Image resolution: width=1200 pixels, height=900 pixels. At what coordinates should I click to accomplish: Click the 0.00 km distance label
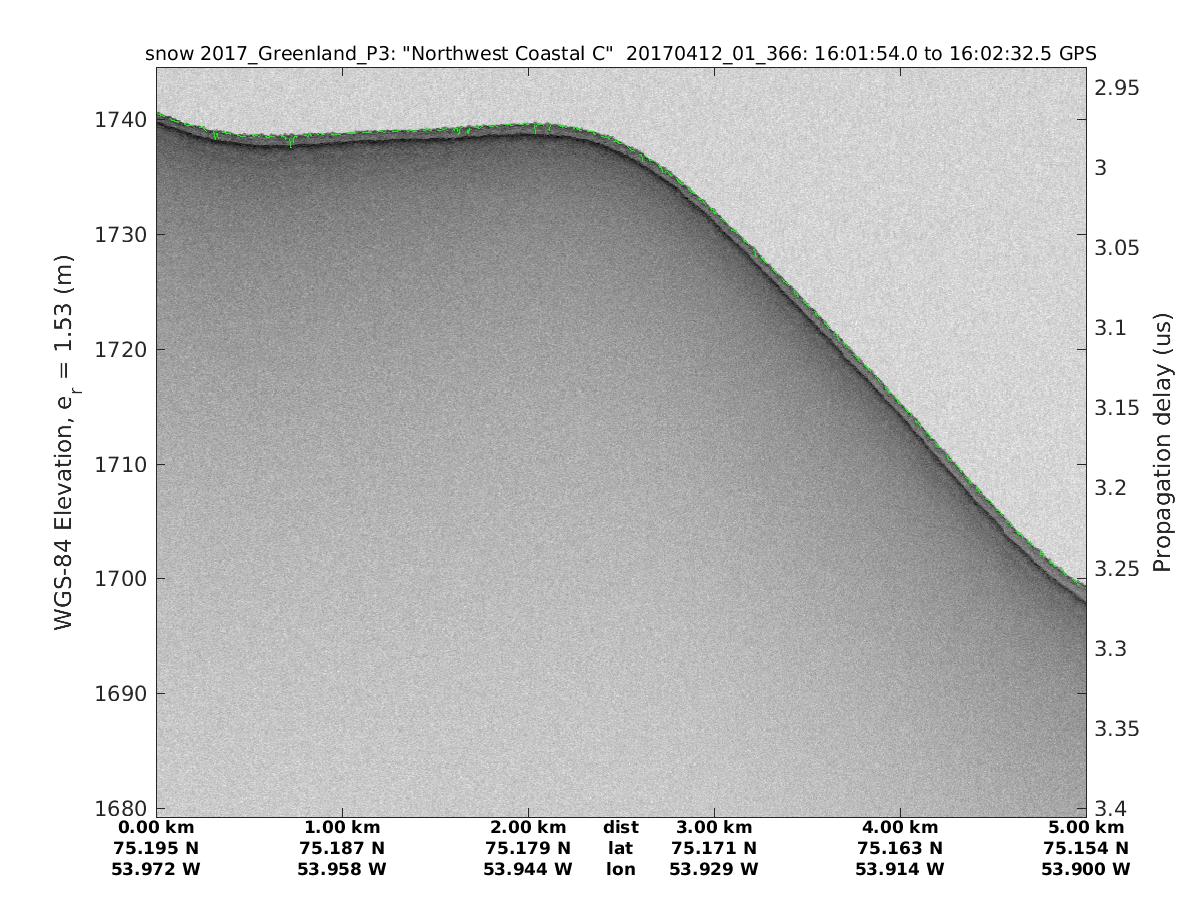pos(156,828)
